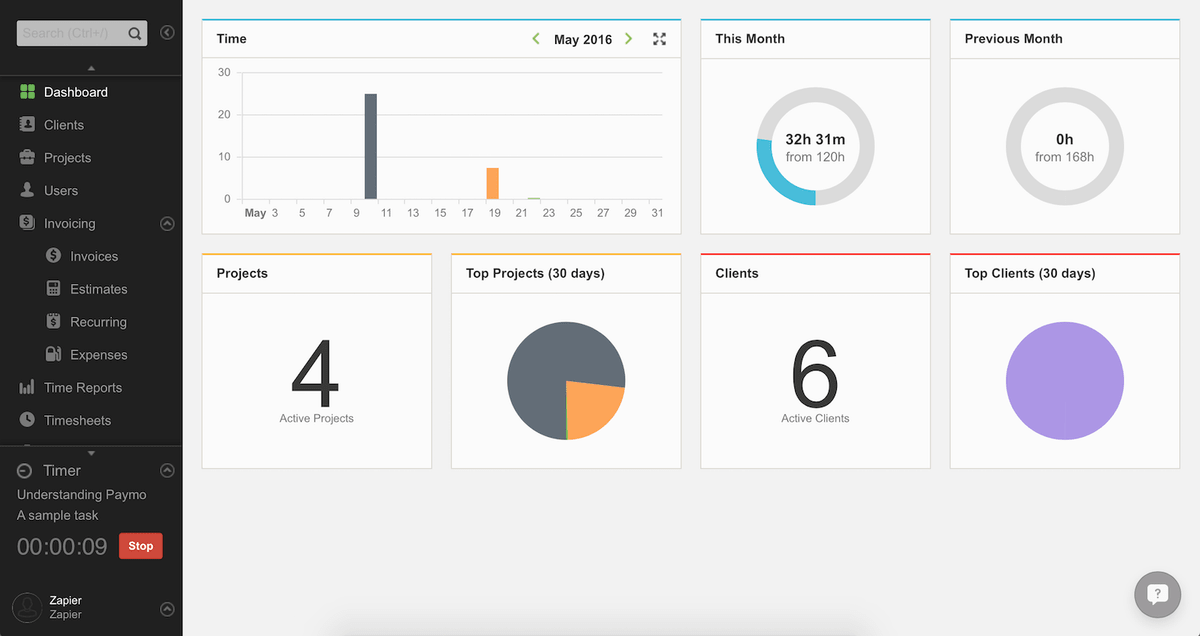Go to previous month in Time chart
This screenshot has width=1200, height=636.
(536, 39)
